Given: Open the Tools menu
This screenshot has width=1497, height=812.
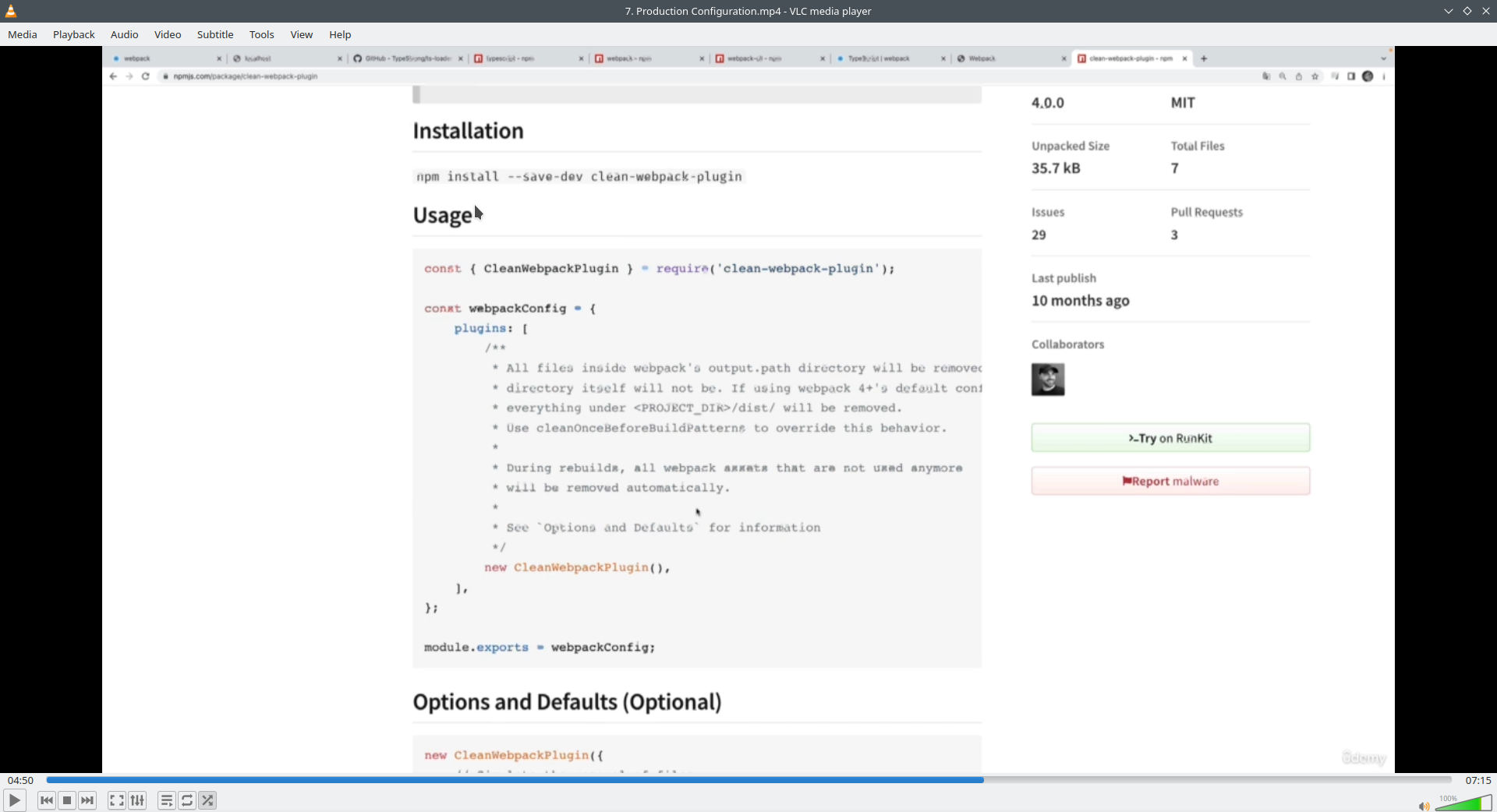Looking at the screenshot, I should (262, 34).
